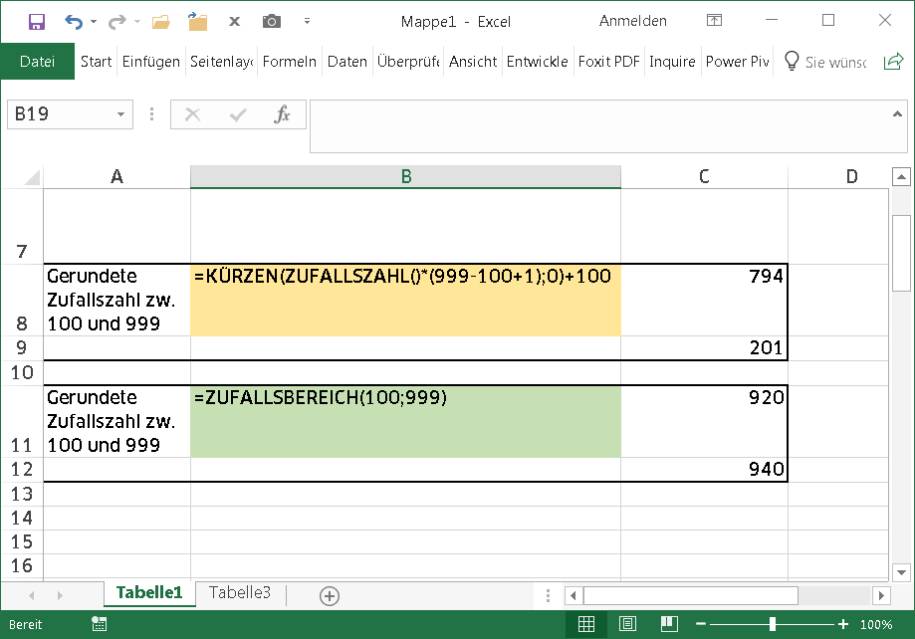Click cell with ZUFALLSBEREICH(100;999) formula

point(406,421)
